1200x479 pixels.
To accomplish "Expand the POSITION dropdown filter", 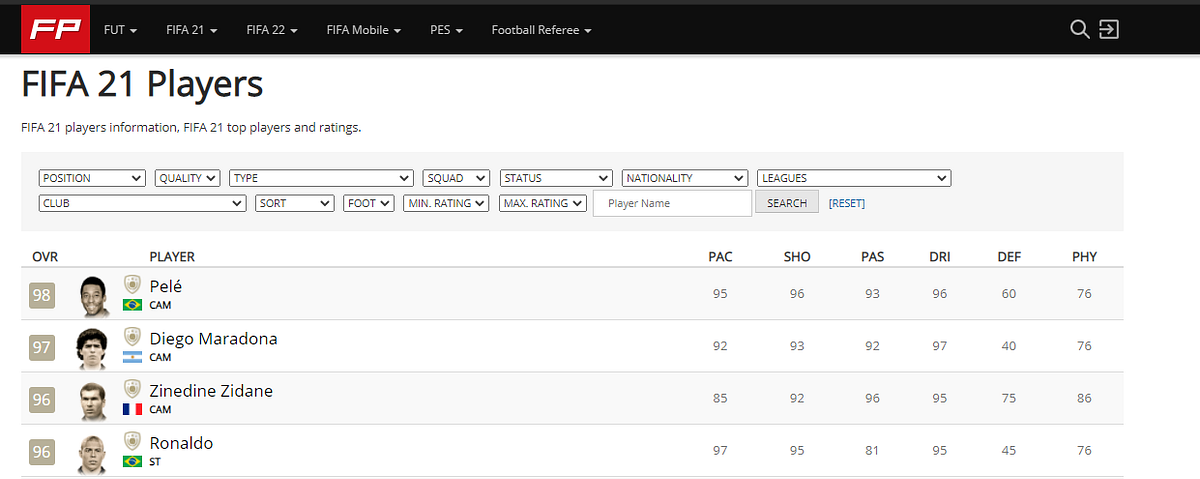I will (93, 178).
